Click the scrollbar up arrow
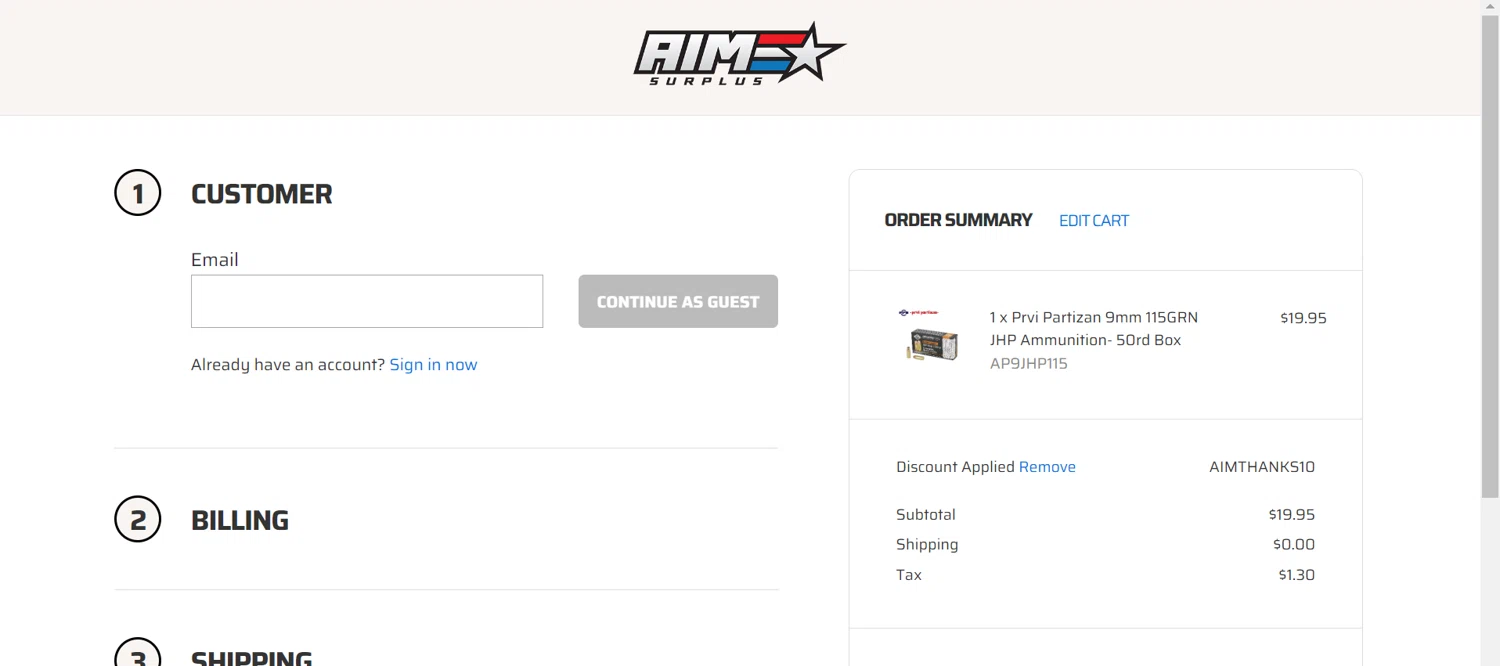The width and height of the screenshot is (1500, 666). coord(1490,8)
